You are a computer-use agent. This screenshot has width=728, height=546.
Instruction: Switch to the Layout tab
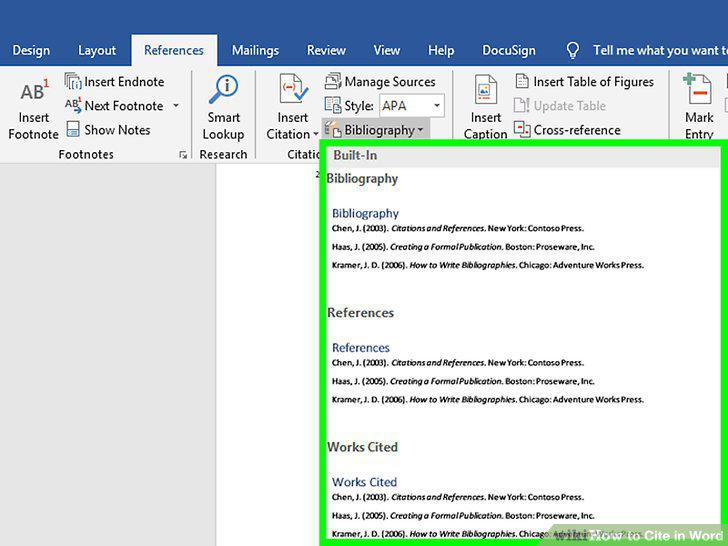(x=97, y=50)
